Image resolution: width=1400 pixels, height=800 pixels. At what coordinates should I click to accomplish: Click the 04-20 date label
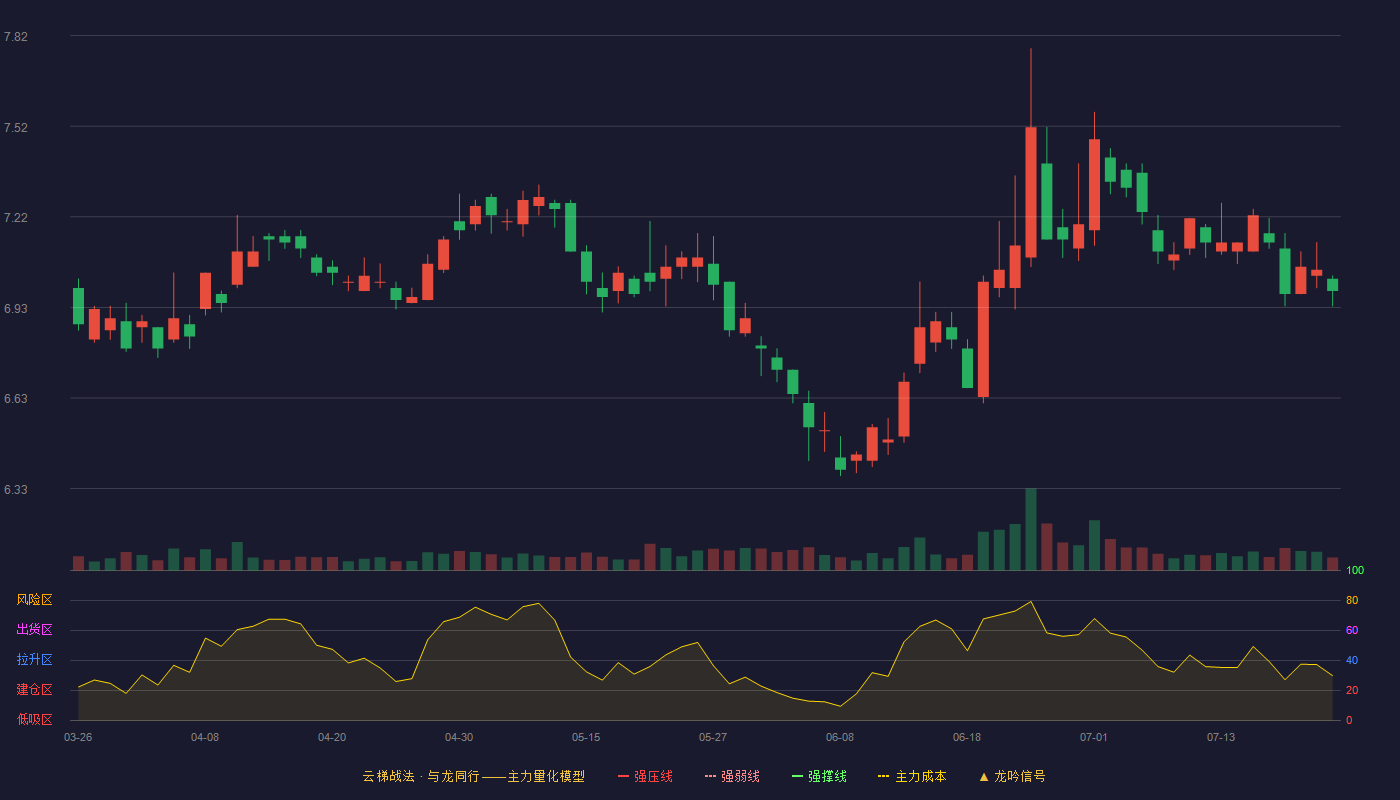point(332,737)
